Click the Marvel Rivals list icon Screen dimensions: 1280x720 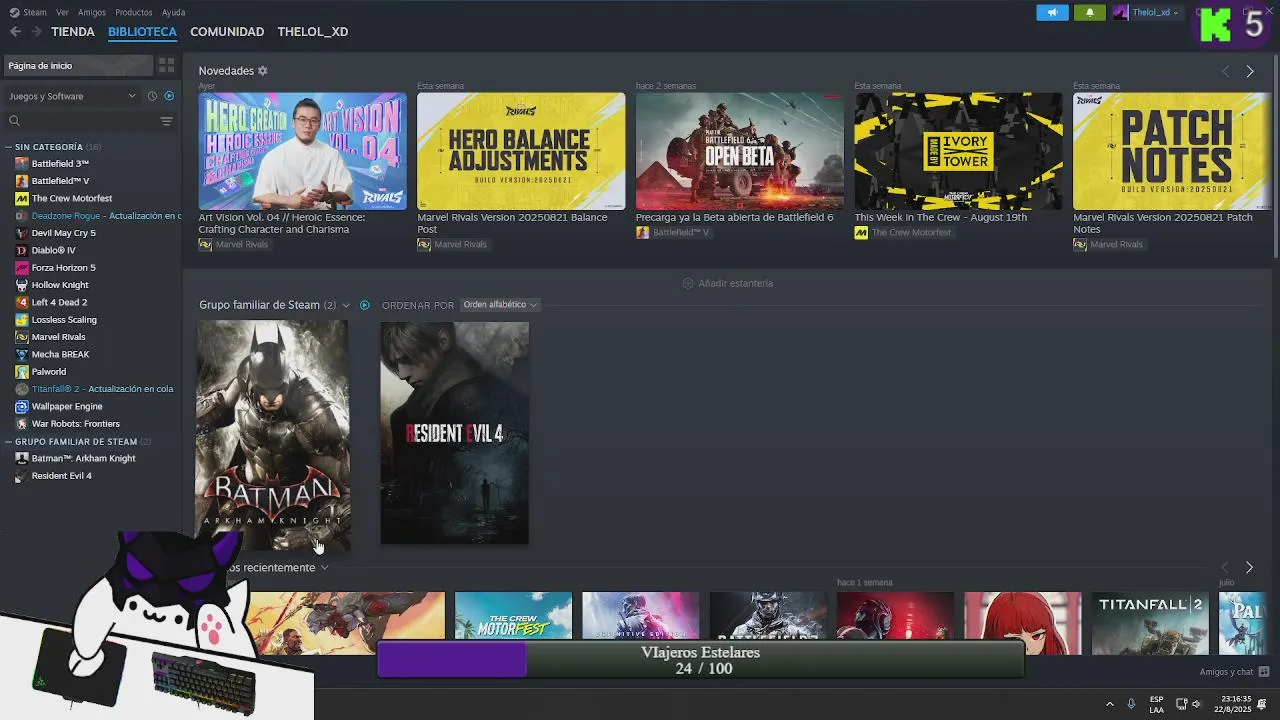pyautogui.click(x=22, y=337)
